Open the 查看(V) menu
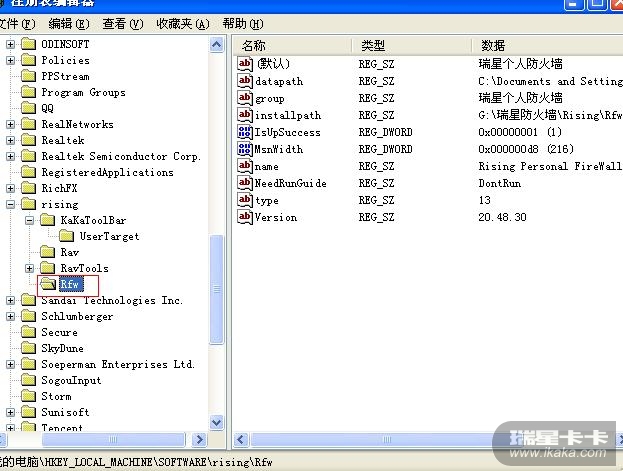The height and width of the screenshot is (471, 623). pos(122,24)
